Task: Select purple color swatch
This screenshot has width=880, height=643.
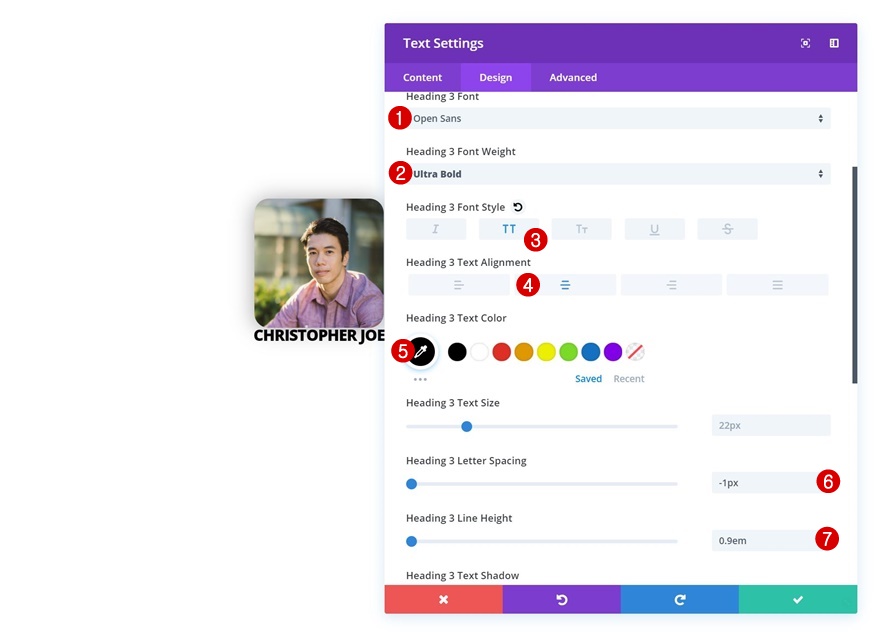Action: pyautogui.click(x=613, y=352)
